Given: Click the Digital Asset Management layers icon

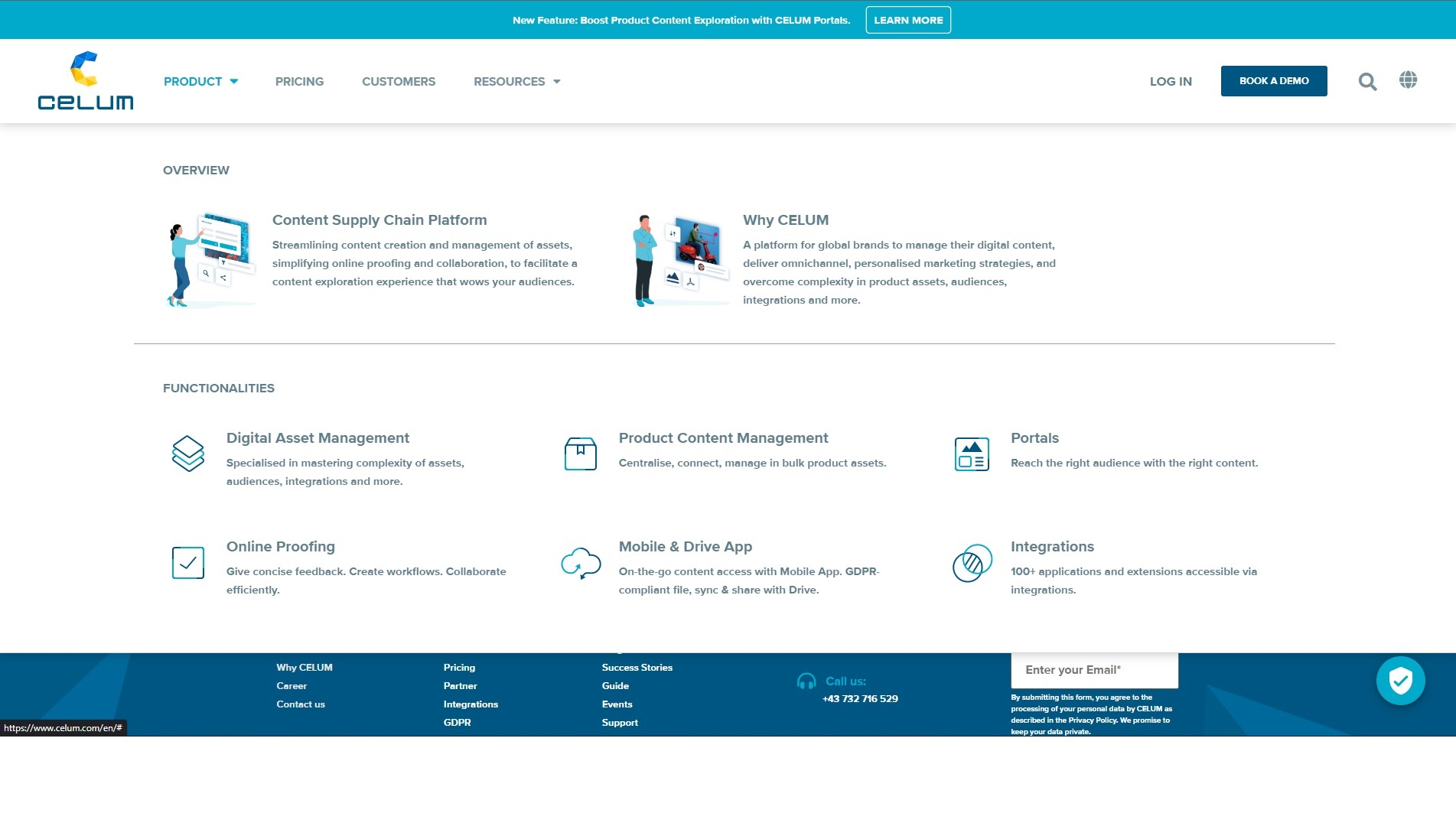Looking at the screenshot, I should (188, 454).
